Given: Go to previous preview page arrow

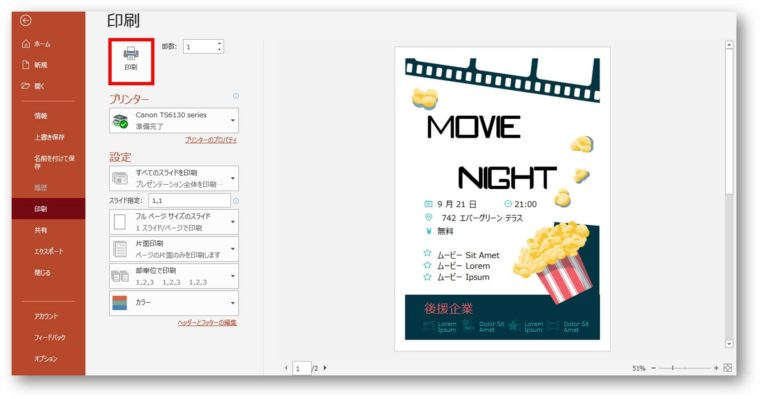Looking at the screenshot, I should pyautogui.click(x=286, y=368).
